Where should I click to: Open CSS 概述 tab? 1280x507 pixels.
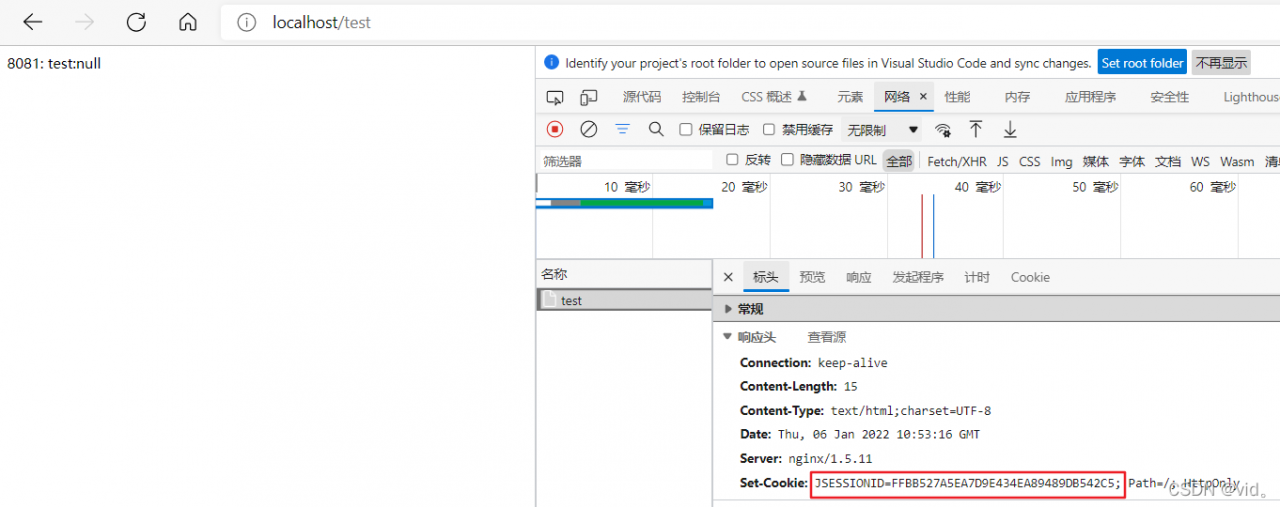[774, 97]
